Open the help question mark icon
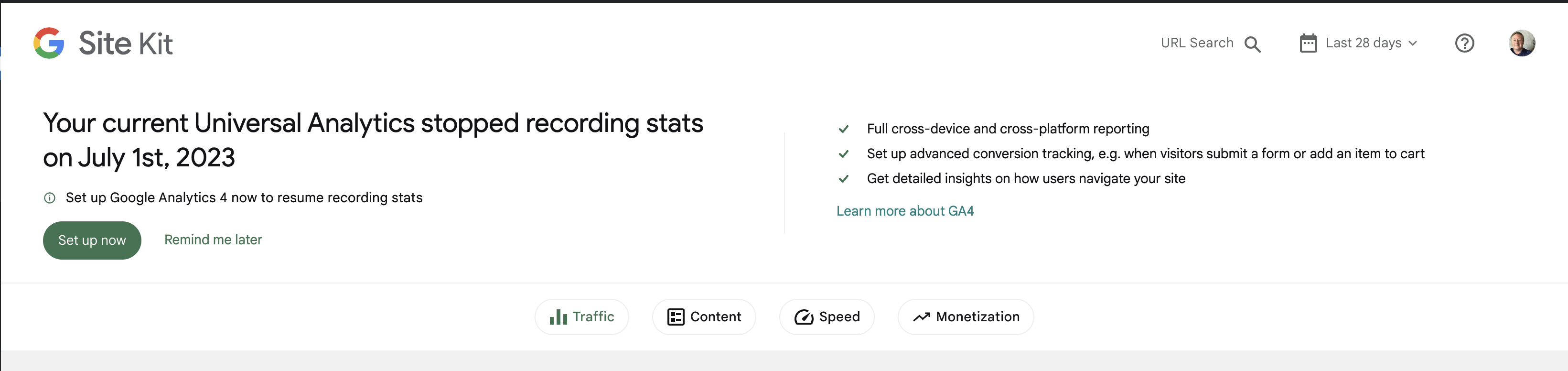Screen dimensions: 1568x371 pos(1465,43)
